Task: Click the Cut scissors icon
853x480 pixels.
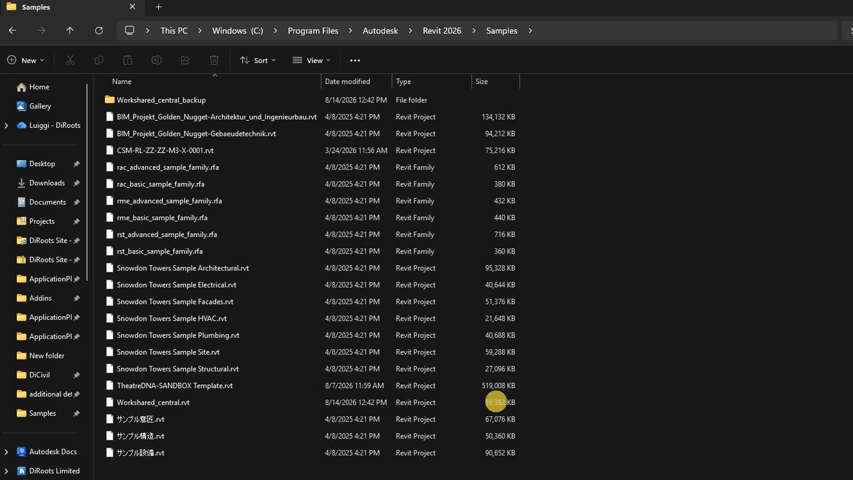Action: click(x=70, y=60)
